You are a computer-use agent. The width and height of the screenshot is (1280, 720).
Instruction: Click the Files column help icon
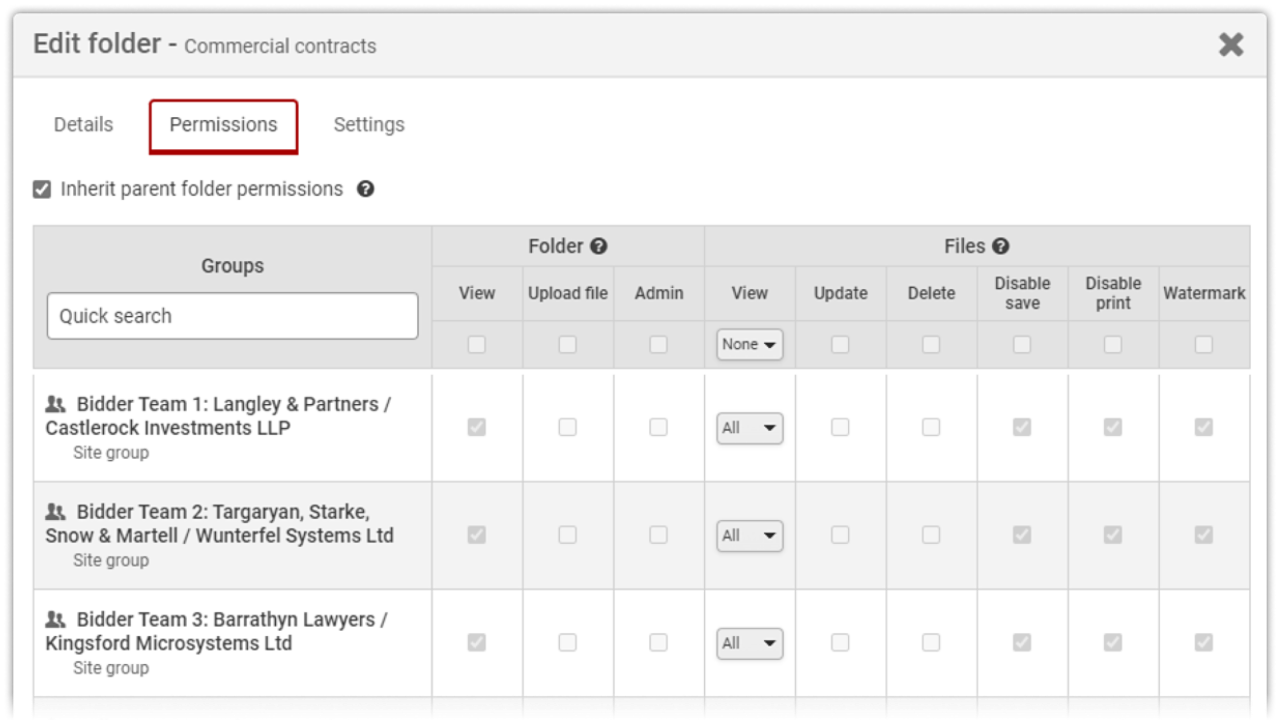[x=1000, y=246]
